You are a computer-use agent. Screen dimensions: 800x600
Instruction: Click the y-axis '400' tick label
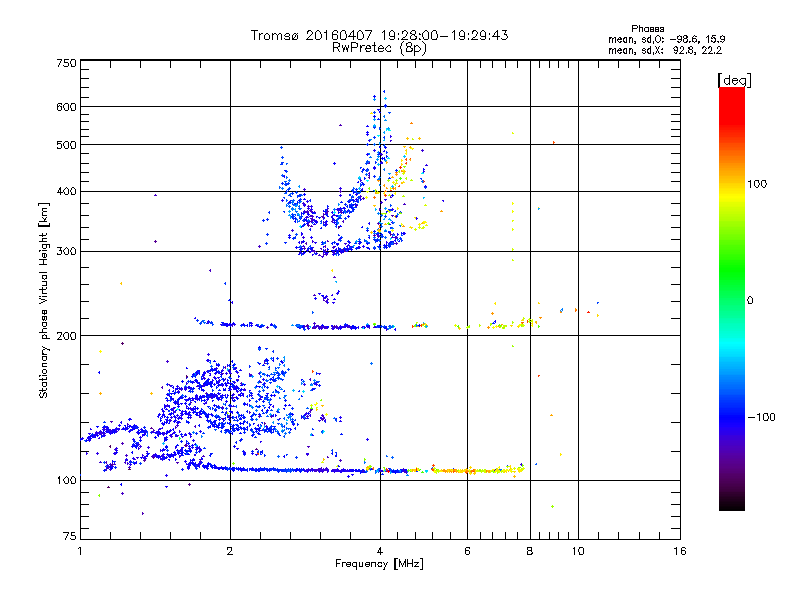click(x=66, y=192)
